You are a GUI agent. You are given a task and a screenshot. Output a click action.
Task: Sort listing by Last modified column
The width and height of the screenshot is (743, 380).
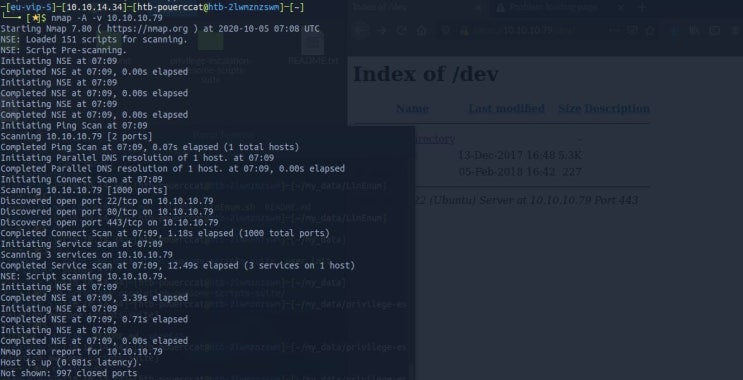[x=506, y=109]
